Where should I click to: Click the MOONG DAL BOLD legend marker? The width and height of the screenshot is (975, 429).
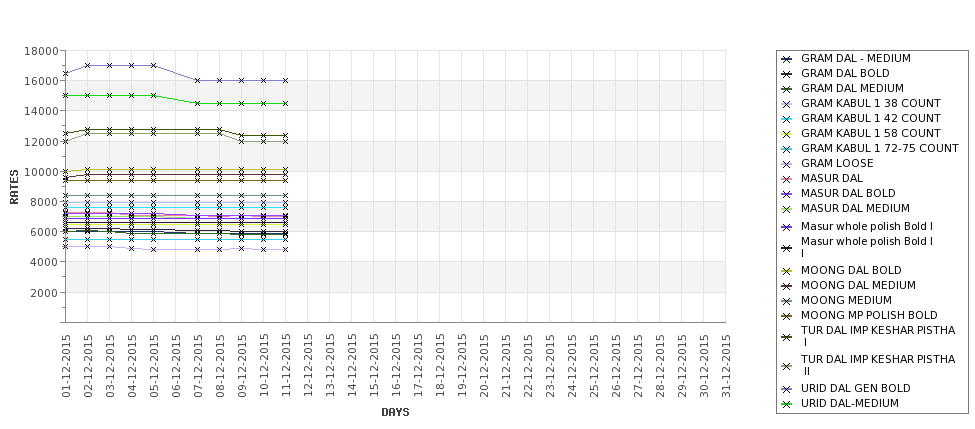coord(787,270)
